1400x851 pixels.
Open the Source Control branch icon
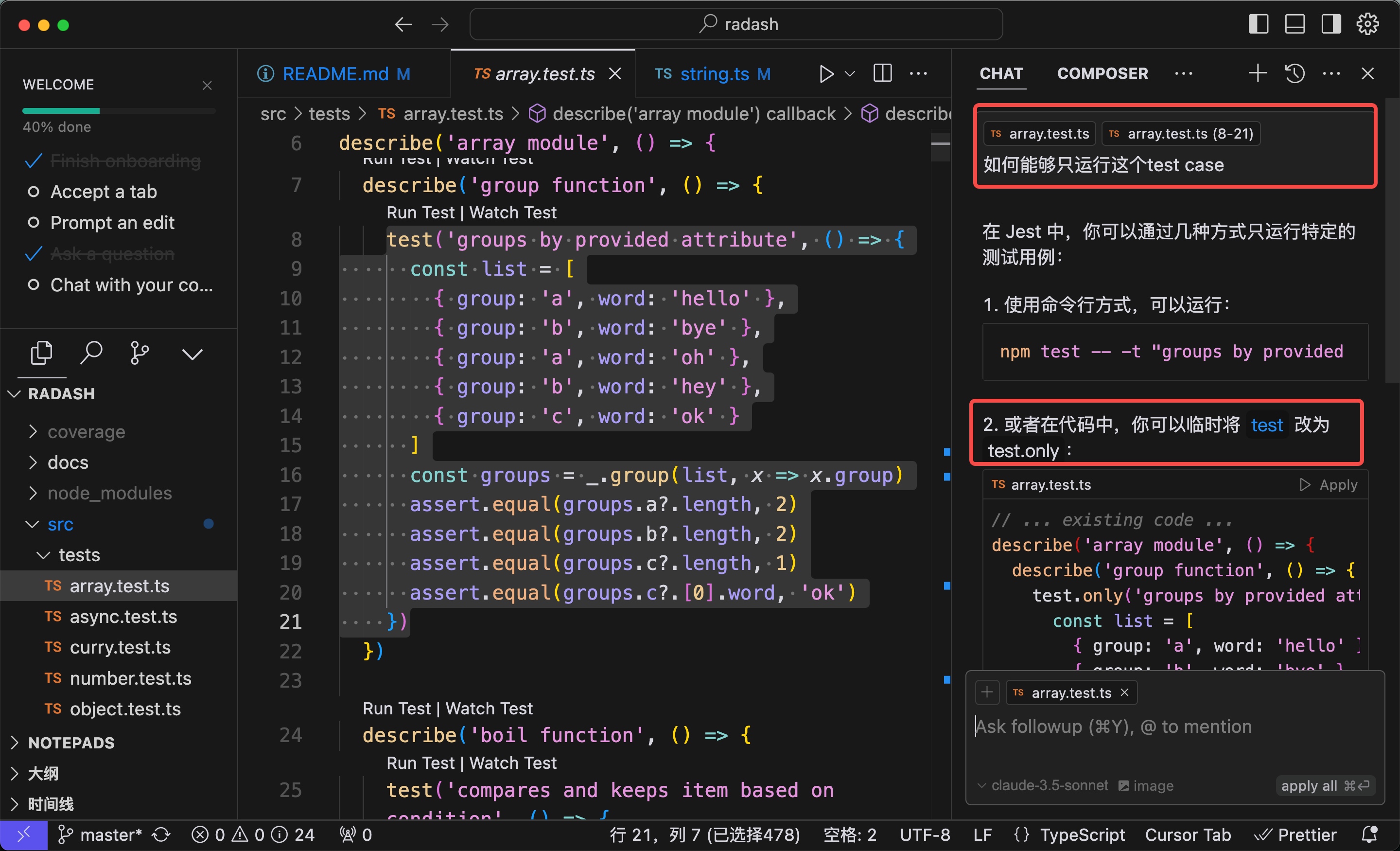(x=139, y=353)
